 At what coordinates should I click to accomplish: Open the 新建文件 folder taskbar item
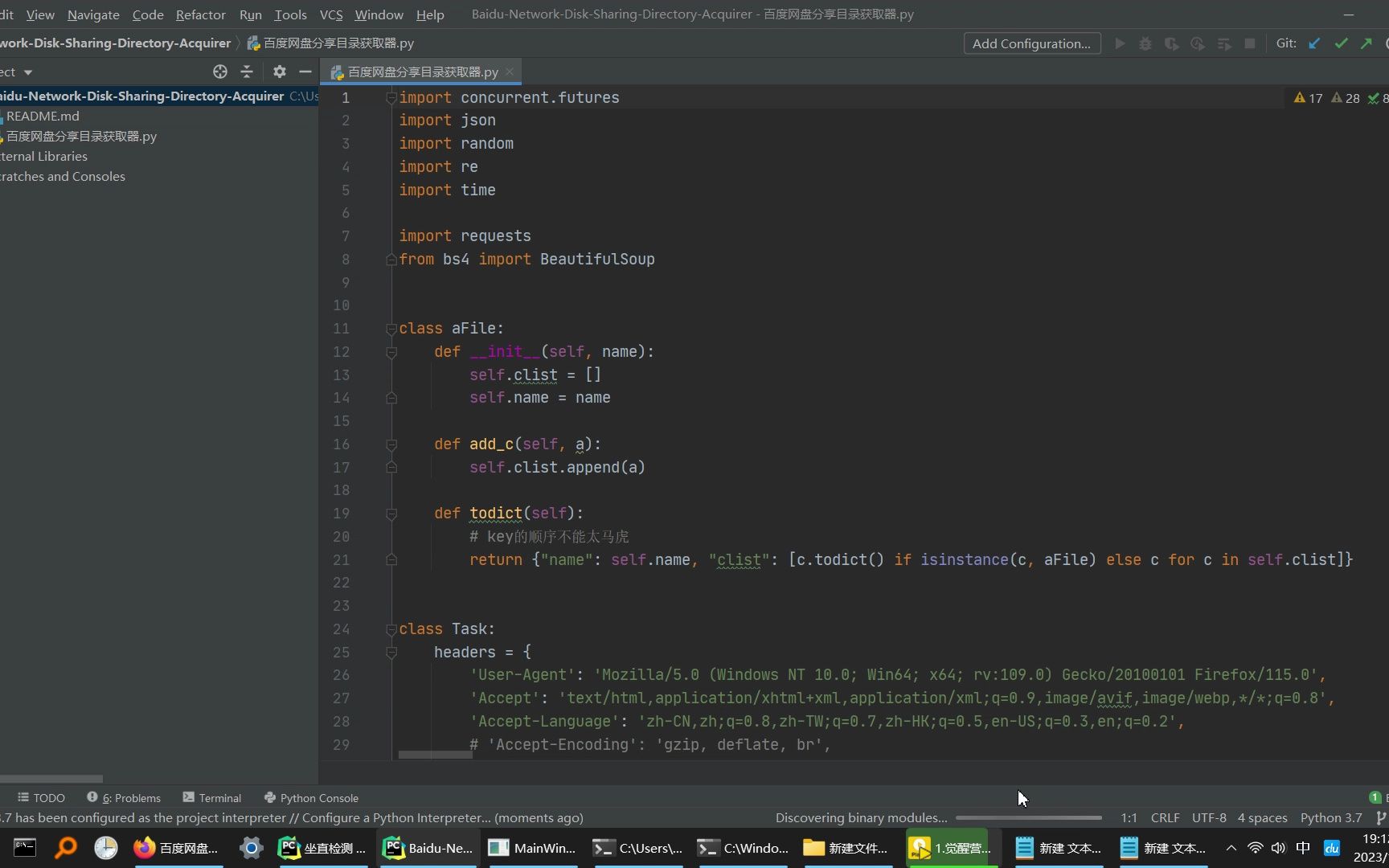[x=846, y=848]
